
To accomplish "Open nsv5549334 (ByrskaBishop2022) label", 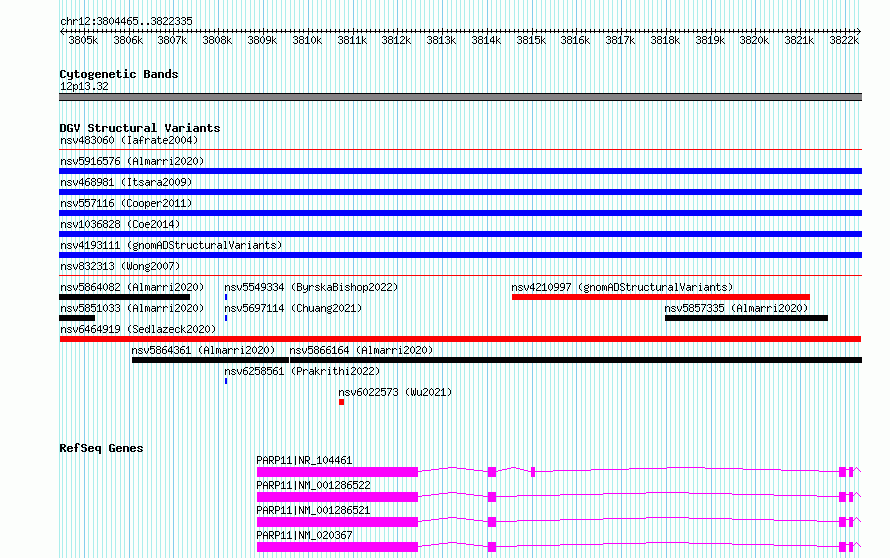I will pyautogui.click(x=311, y=287).
